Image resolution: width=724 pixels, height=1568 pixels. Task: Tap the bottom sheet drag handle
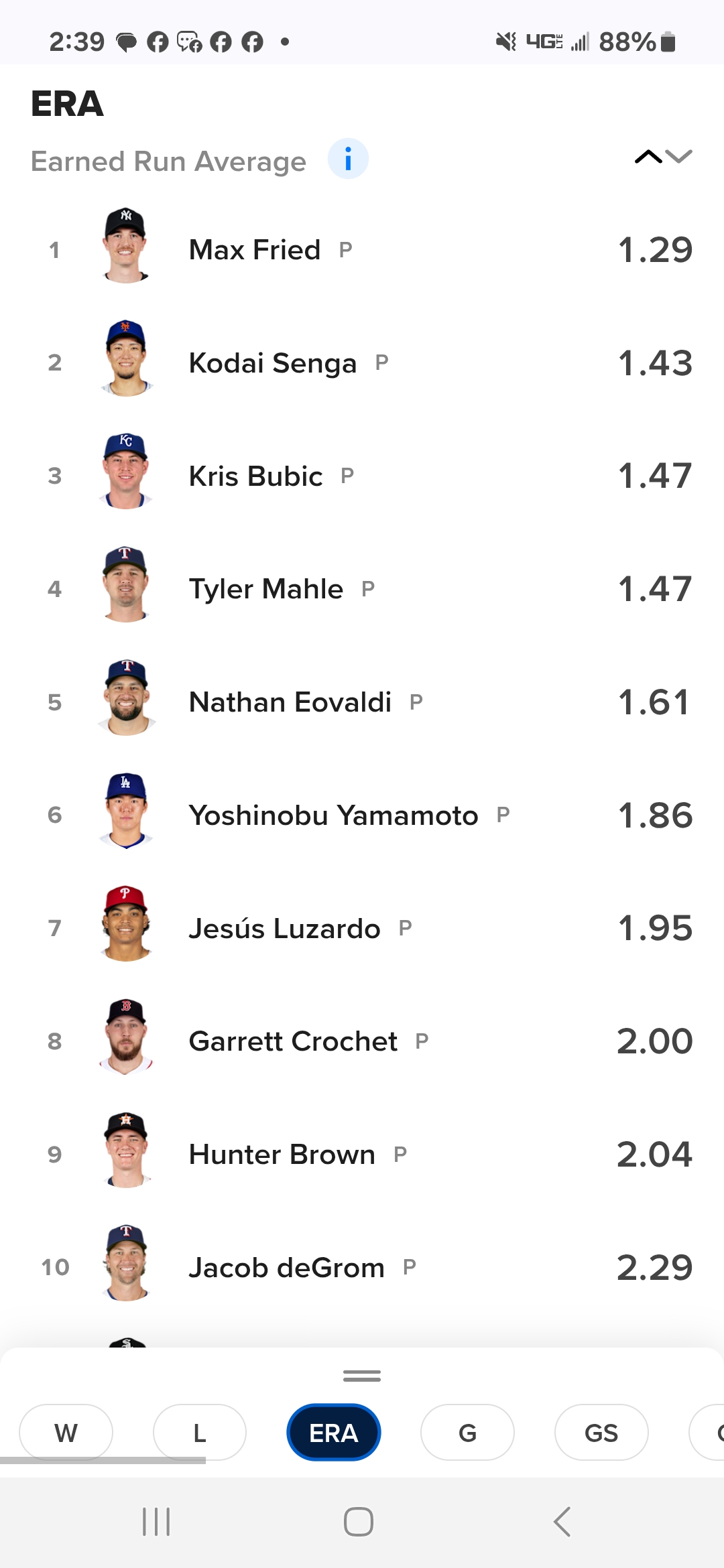point(362,1376)
